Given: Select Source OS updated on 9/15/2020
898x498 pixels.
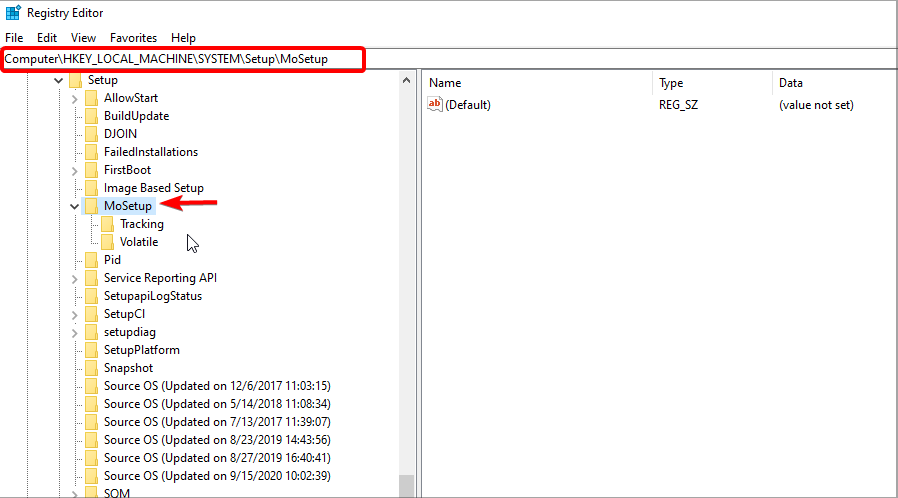Looking at the screenshot, I should point(217,476).
